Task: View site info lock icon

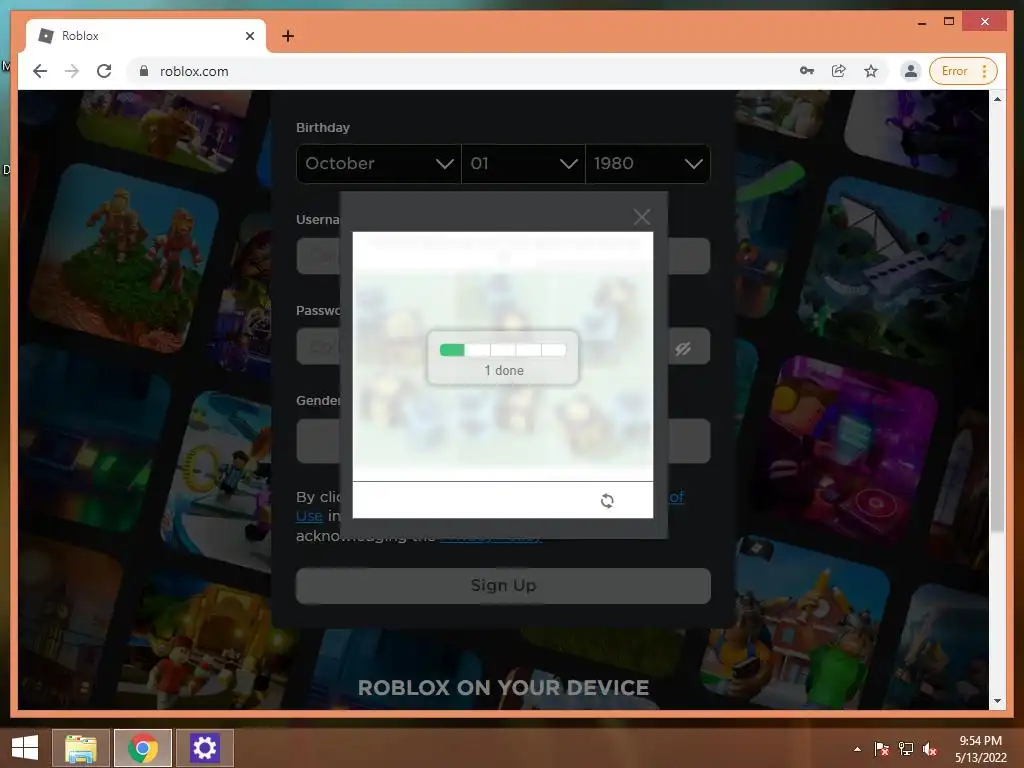Action: (x=144, y=71)
